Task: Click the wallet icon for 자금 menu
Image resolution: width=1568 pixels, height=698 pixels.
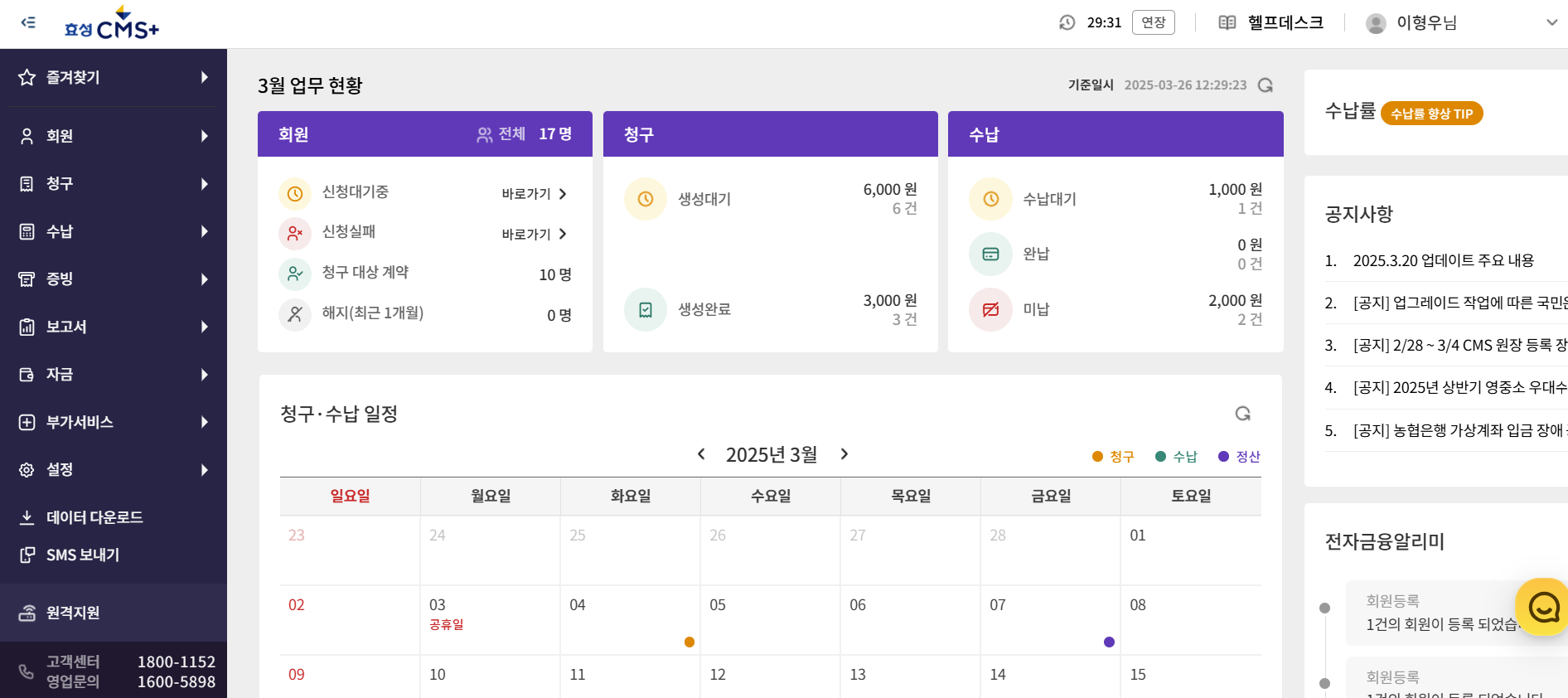Action: pyautogui.click(x=27, y=375)
